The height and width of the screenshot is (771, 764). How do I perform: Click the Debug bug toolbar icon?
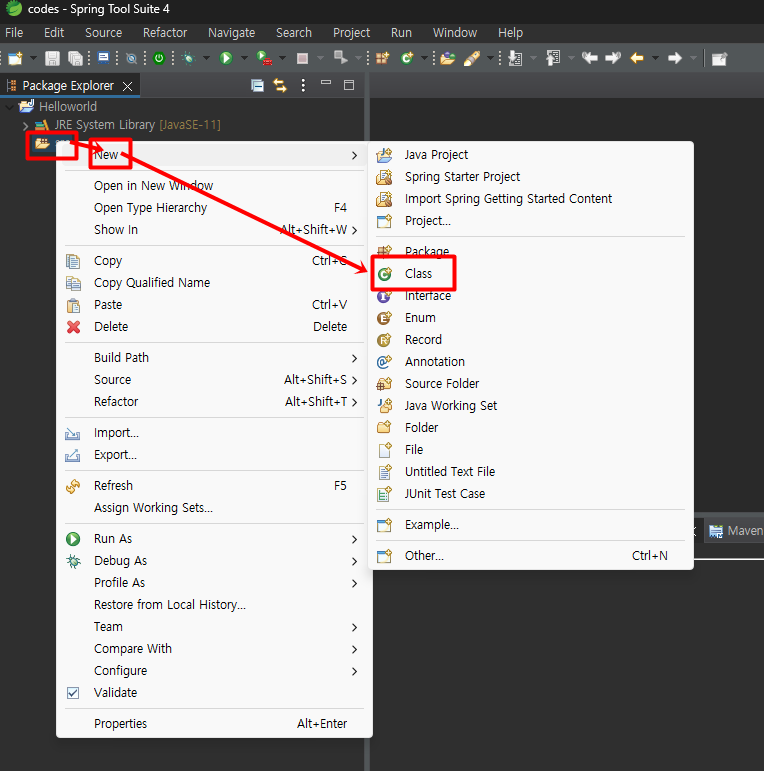pyautogui.click(x=188, y=59)
